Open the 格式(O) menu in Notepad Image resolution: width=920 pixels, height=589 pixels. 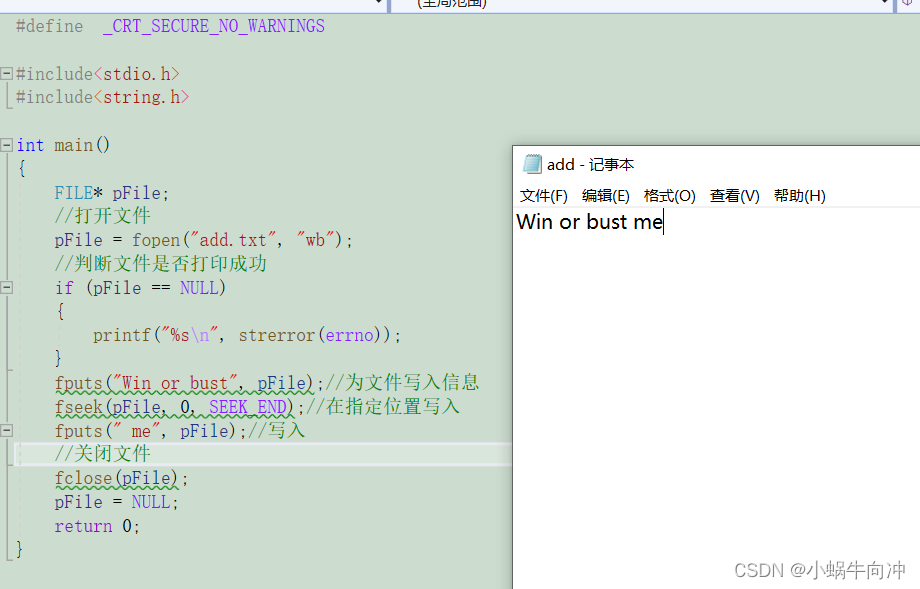(x=669, y=196)
